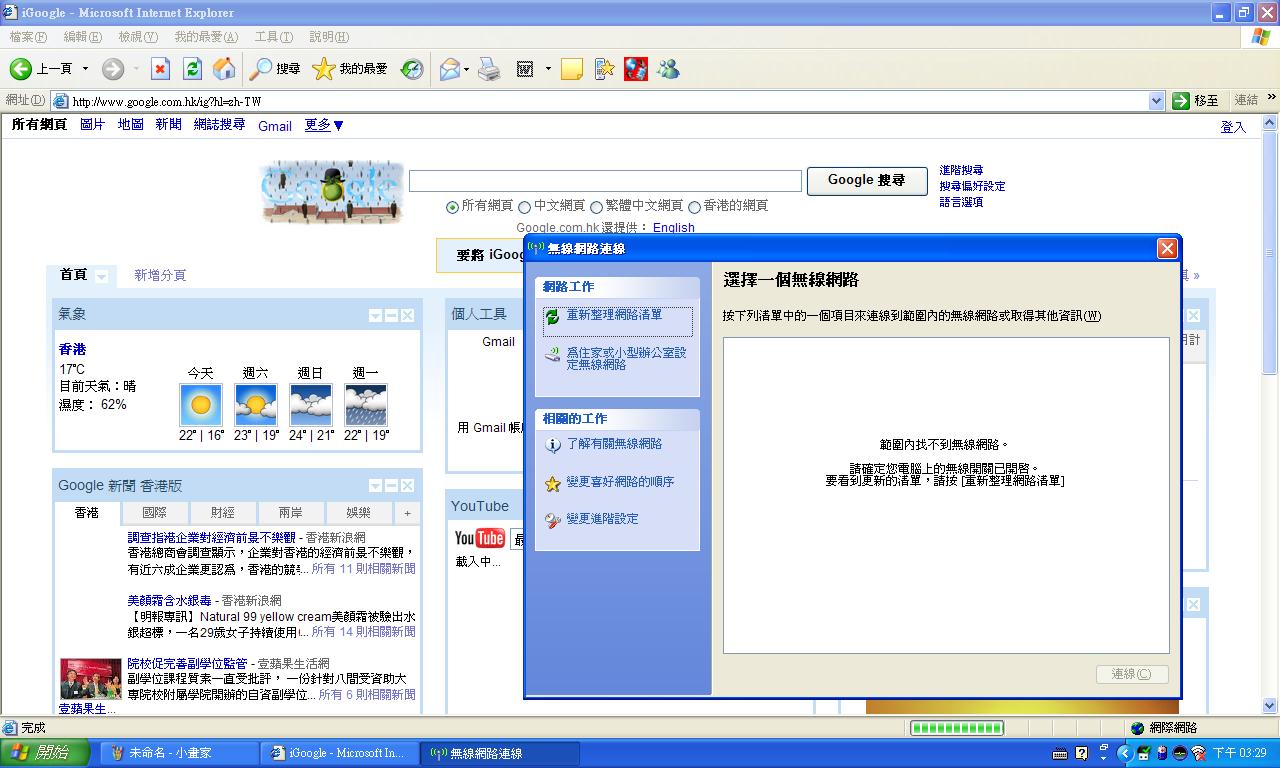Click the 重新整理網路清單 refresh icon
1280x768 pixels.
[552, 316]
